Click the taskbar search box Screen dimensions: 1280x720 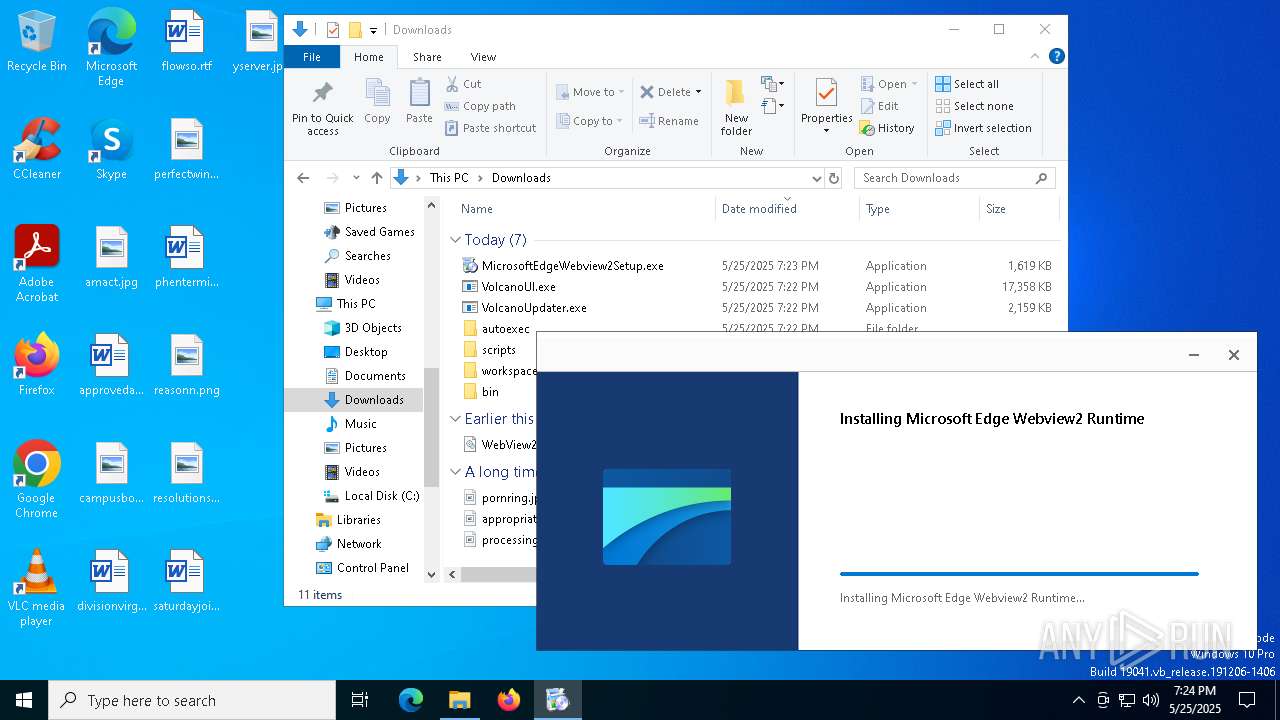coord(192,700)
